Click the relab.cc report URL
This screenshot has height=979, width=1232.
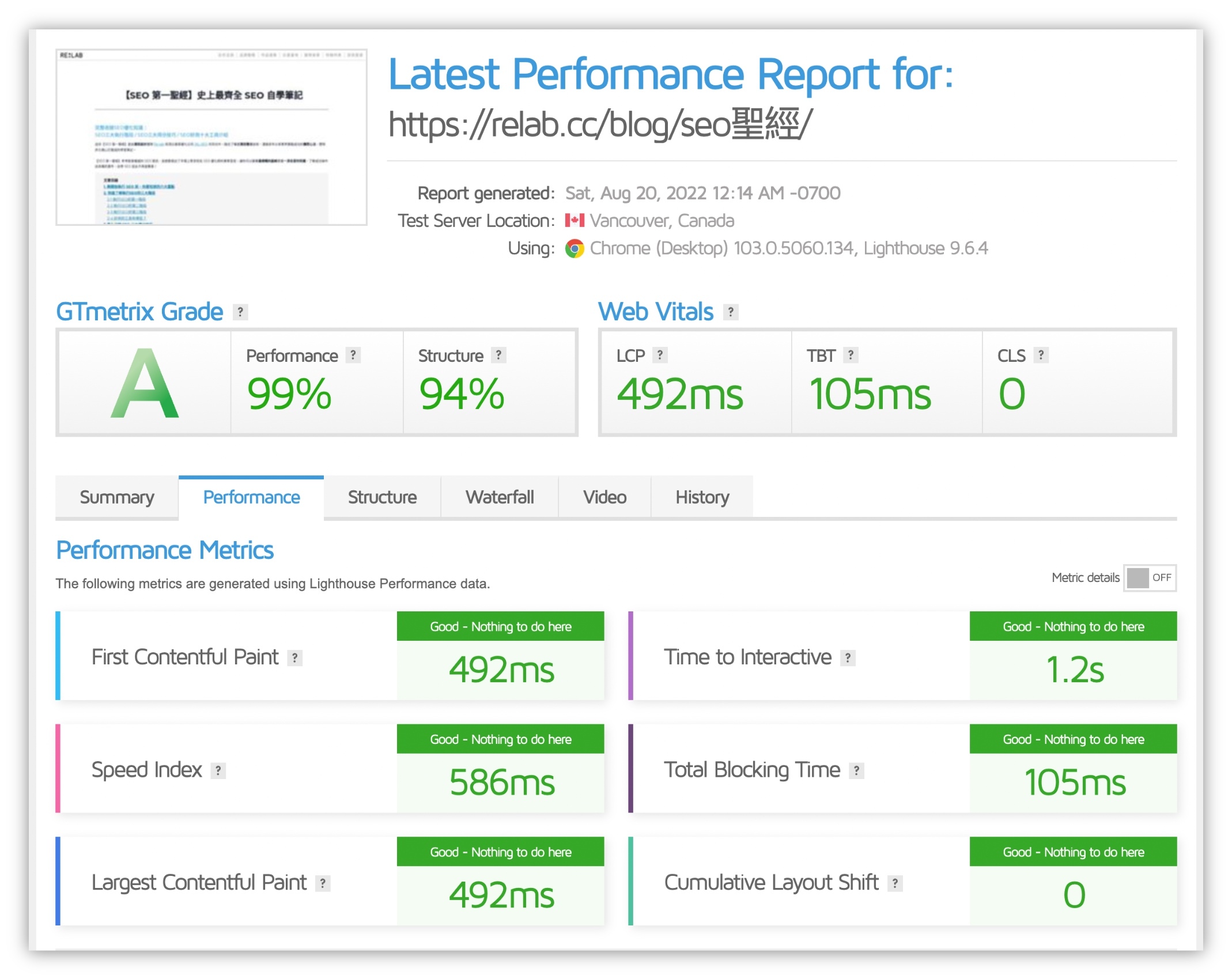point(600,124)
